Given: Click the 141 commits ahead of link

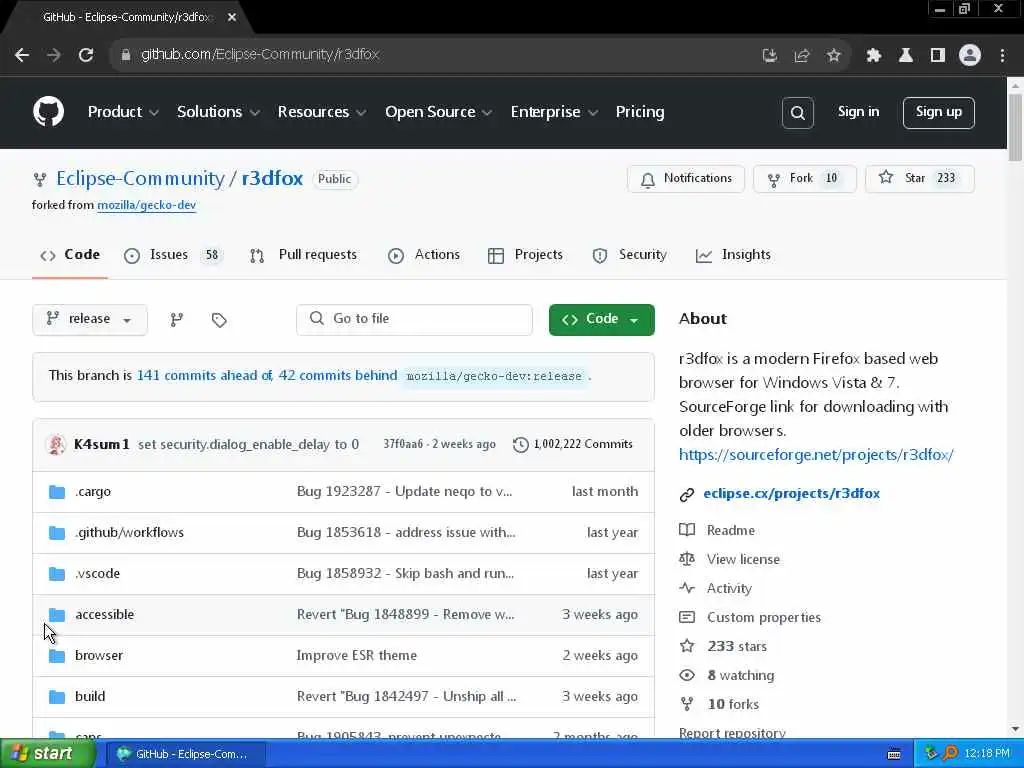Looking at the screenshot, I should (204, 376).
